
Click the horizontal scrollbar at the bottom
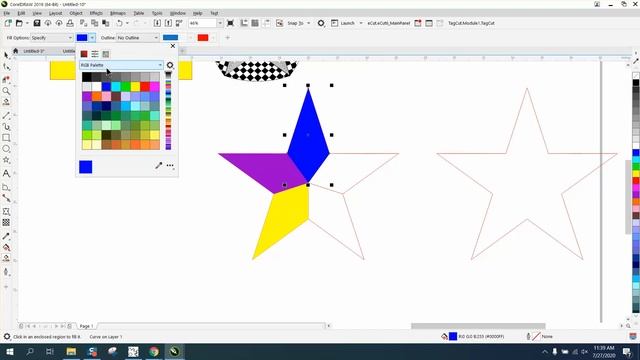point(478,326)
